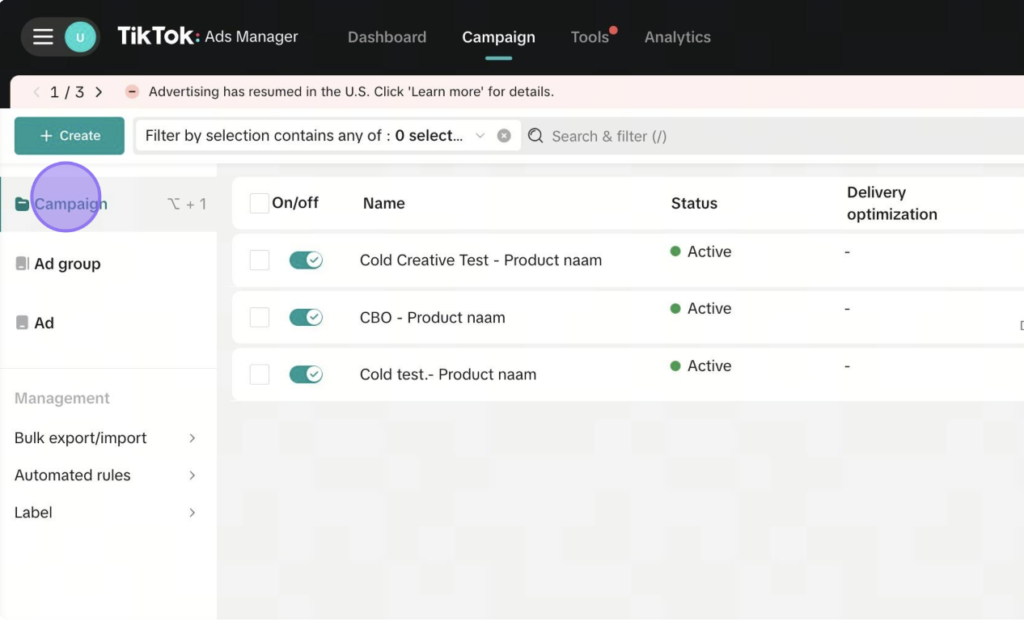Click the Management section heading
This screenshot has width=1024, height=634.
[x=62, y=398]
